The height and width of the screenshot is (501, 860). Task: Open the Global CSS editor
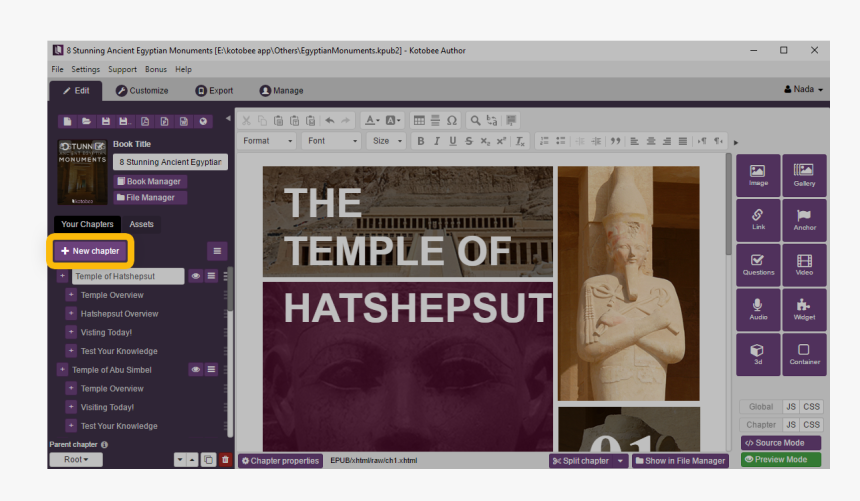pyautogui.click(x=811, y=407)
